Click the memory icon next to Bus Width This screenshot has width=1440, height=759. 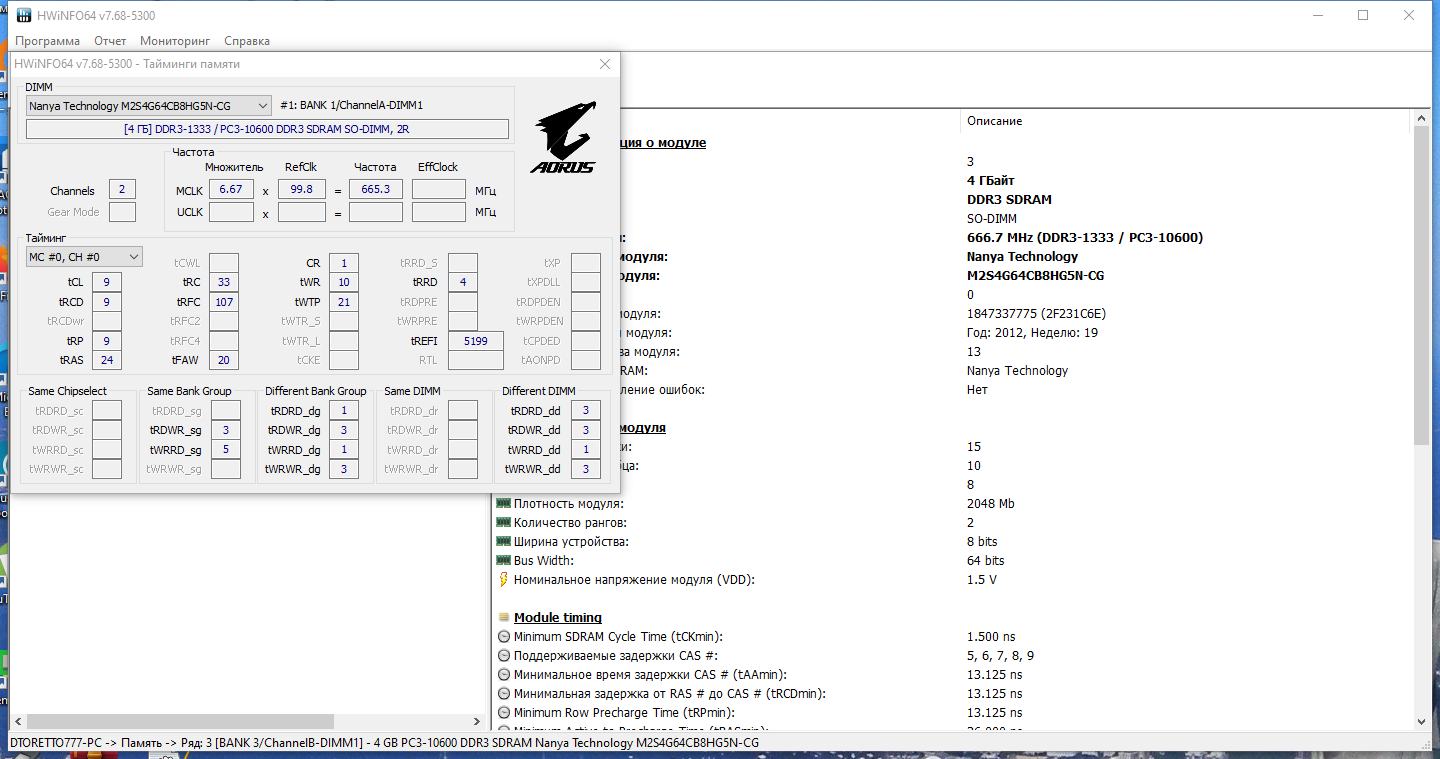503,561
